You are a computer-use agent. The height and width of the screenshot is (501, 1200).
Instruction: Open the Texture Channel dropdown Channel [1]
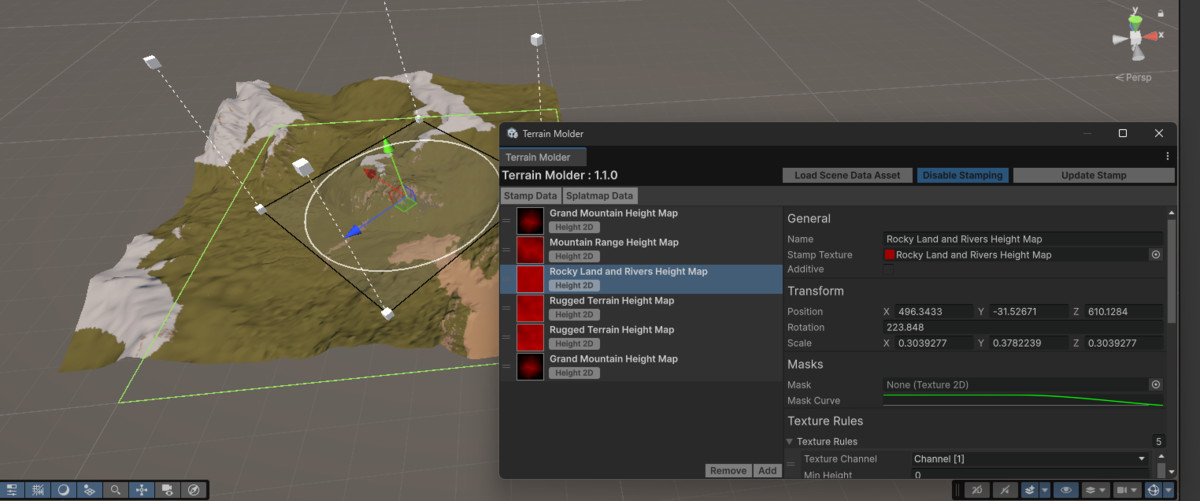[1030, 459]
